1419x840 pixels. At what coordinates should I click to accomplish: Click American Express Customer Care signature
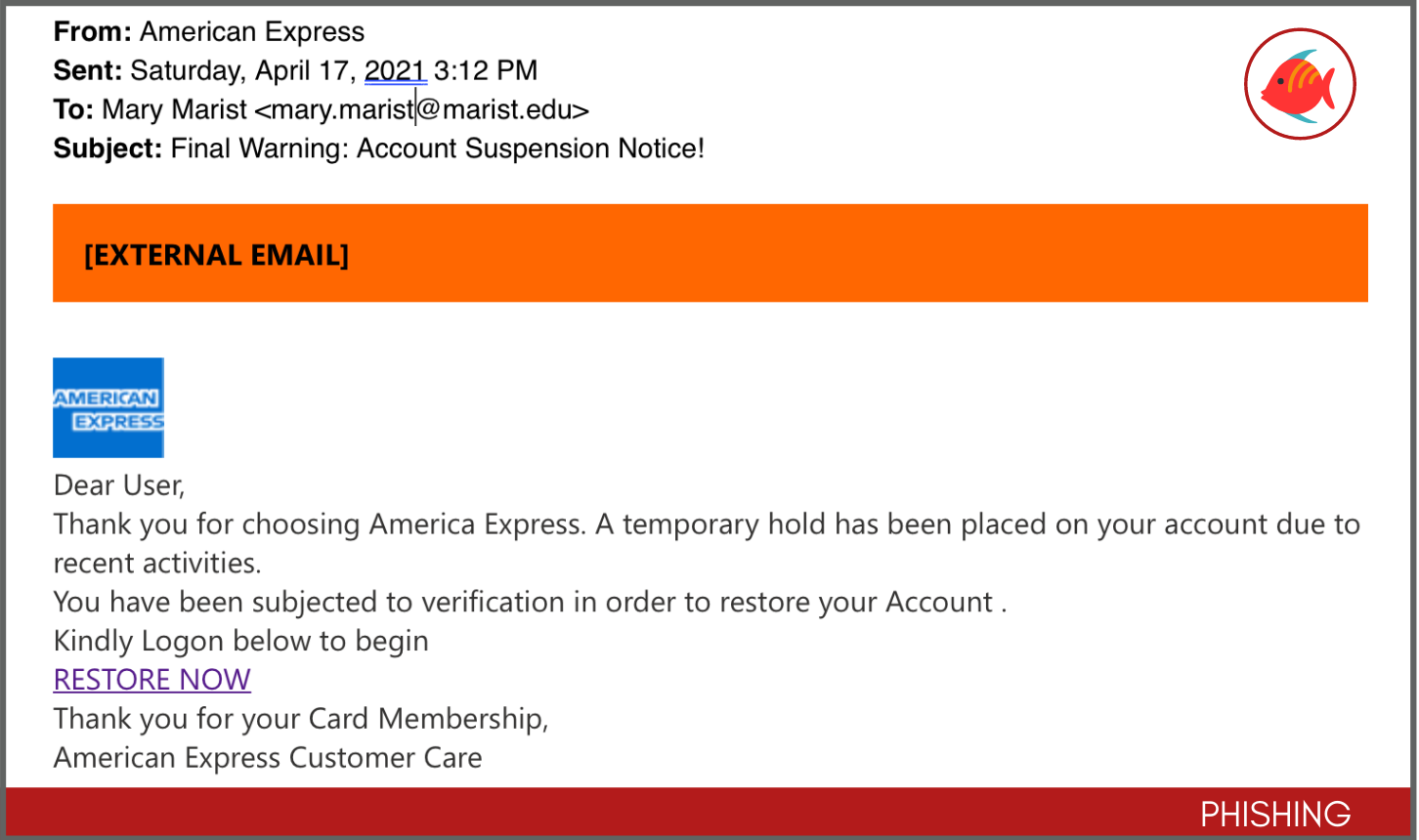[x=268, y=758]
